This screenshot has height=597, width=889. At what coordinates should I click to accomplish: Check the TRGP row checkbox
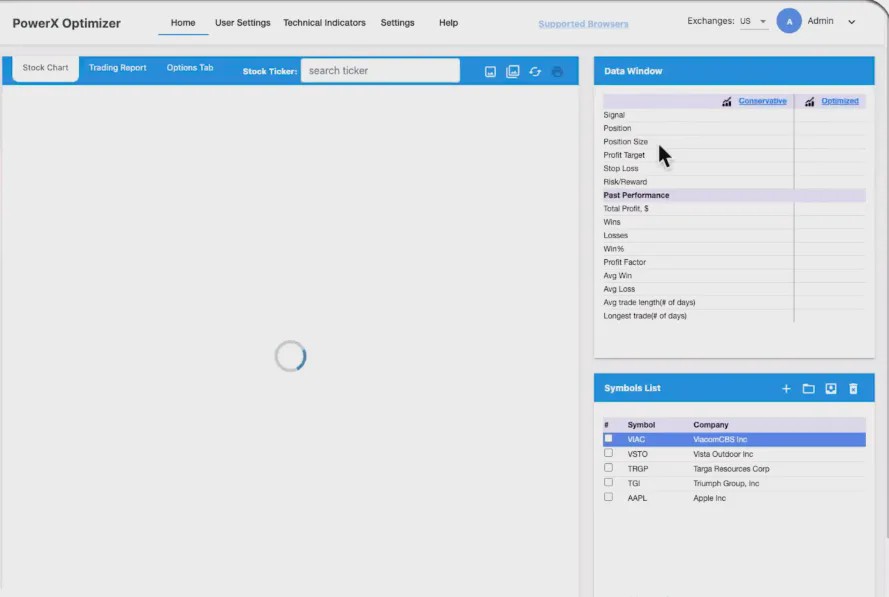608,468
